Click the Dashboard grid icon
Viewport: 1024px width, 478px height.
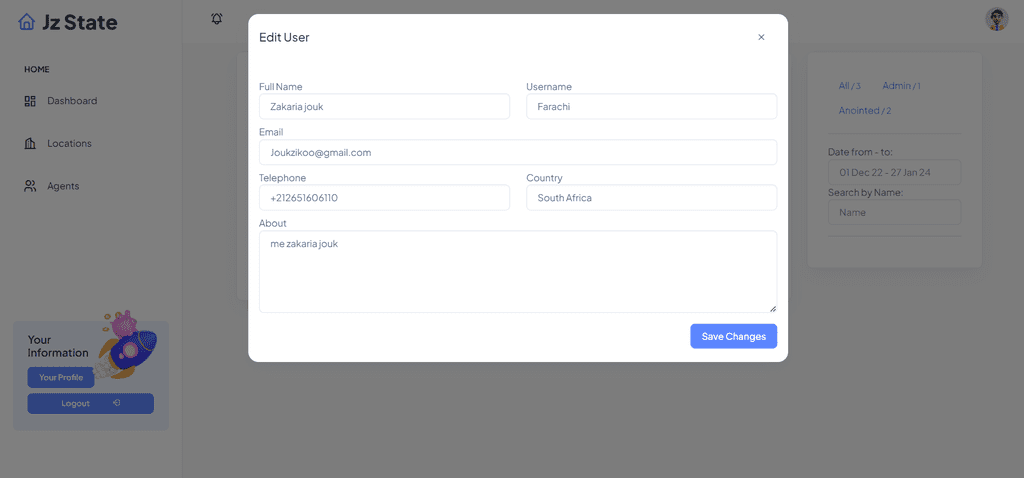(x=30, y=101)
